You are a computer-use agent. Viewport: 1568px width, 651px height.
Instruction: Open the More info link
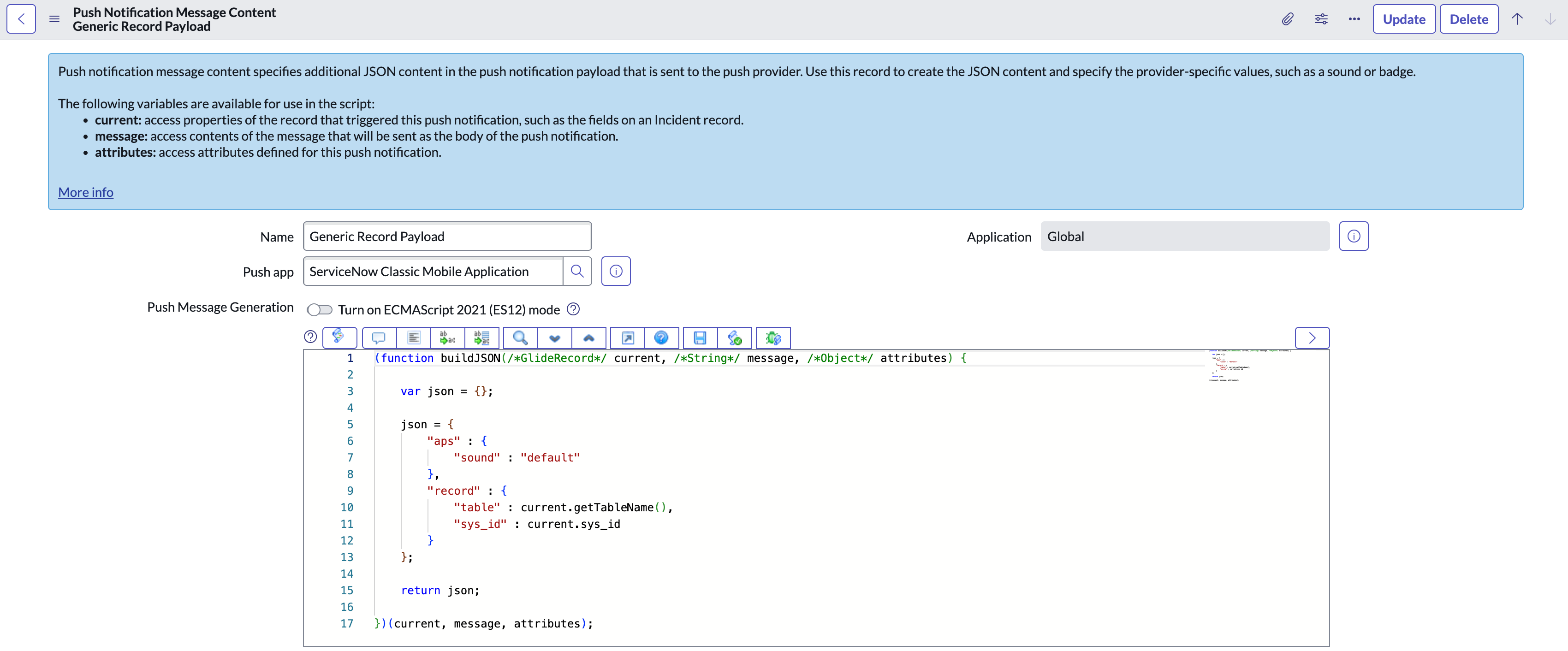click(86, 192)
